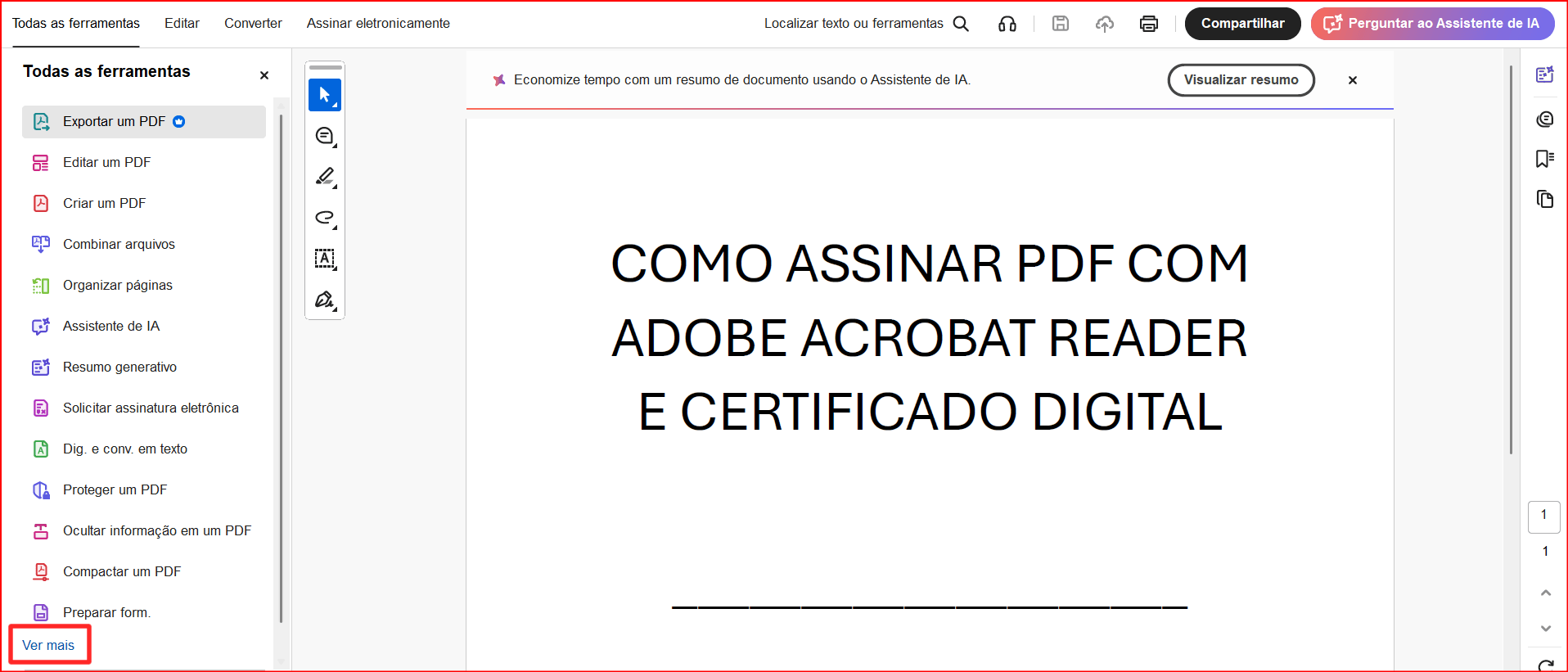The image size is (1568, 672).
Task: Open the Converter menu
Action: [x=253, y=24]
